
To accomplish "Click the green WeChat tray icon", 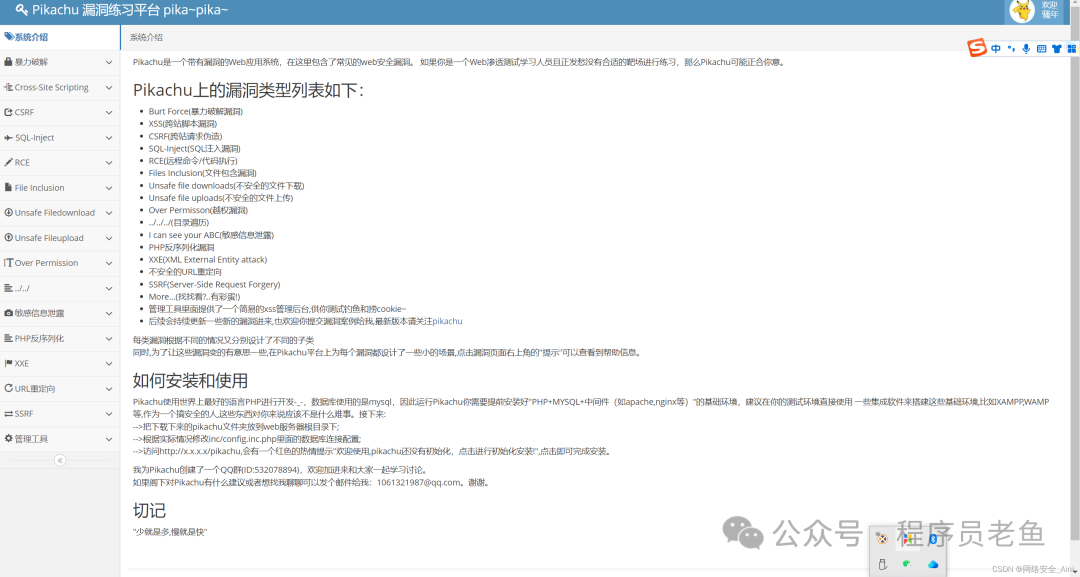I will (907, 564).
